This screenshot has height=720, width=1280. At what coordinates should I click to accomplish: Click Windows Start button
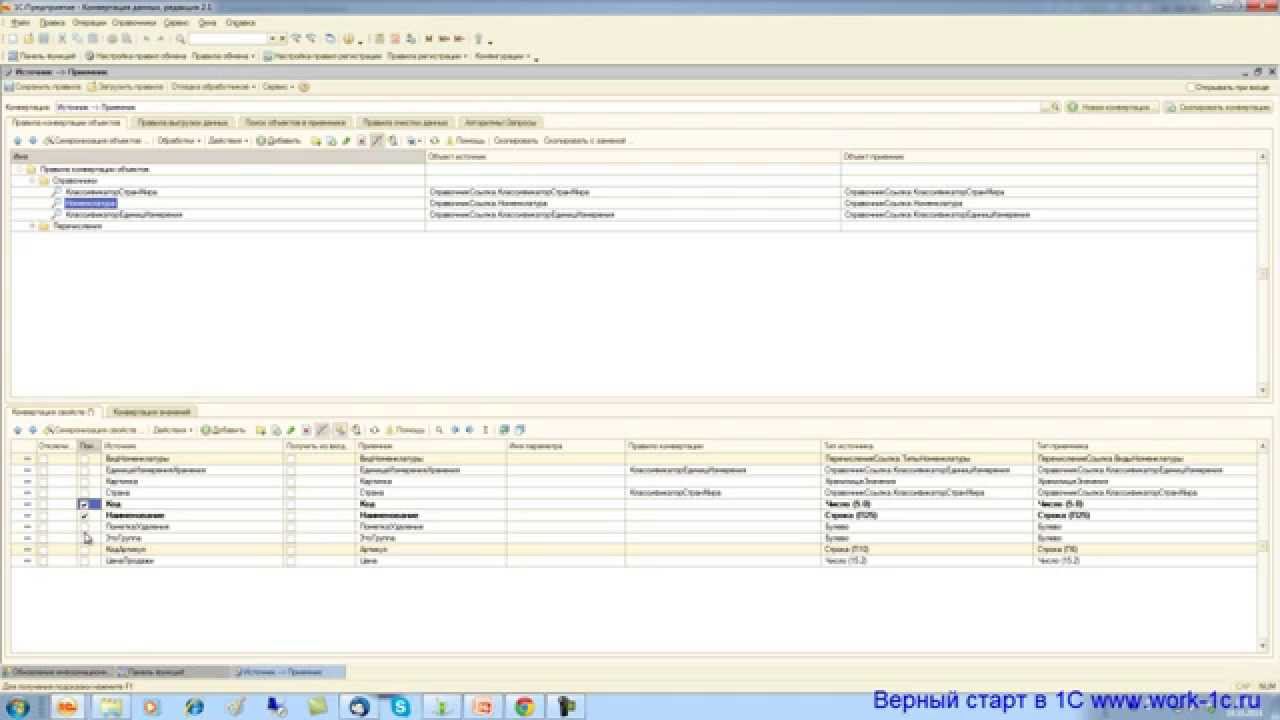click(18, 706)
